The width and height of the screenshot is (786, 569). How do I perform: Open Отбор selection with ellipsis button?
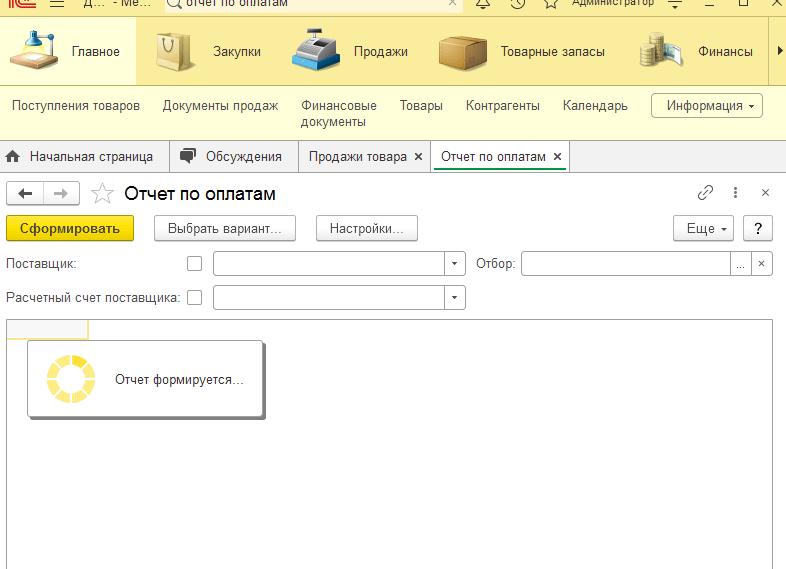point(740,264)
